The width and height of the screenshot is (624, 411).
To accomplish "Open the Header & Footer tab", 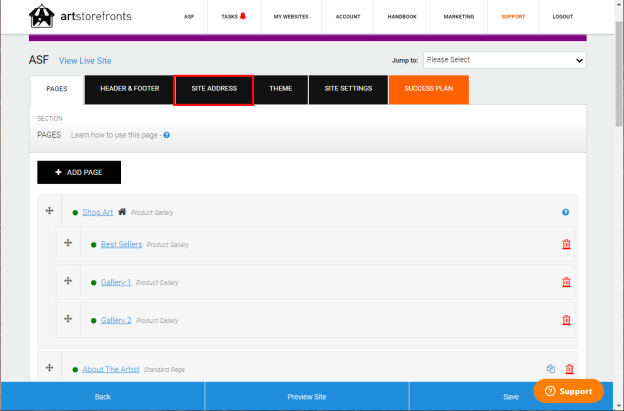I will click(x=129, y=90).
